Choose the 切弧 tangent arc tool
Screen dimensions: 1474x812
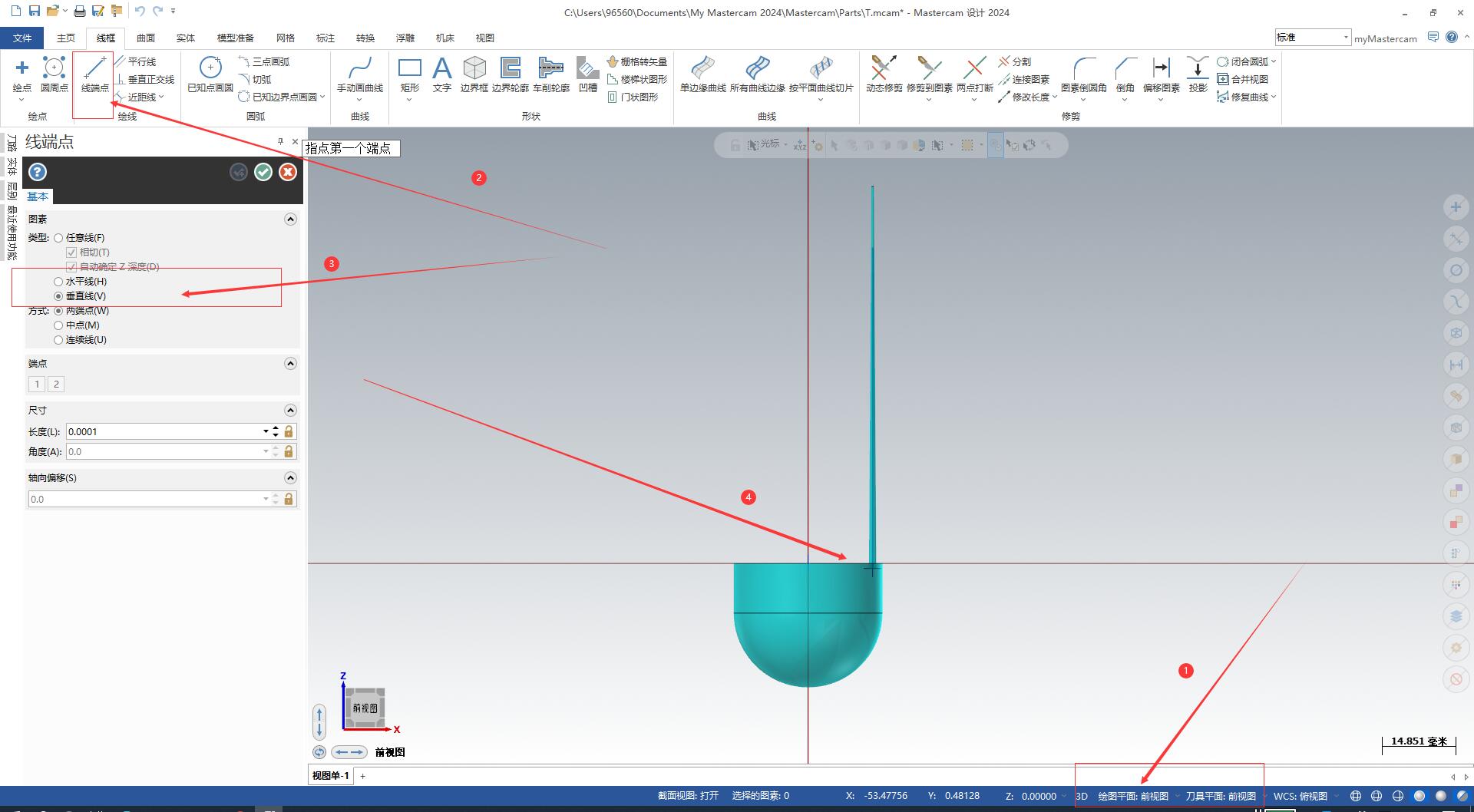tap(255, 79)
